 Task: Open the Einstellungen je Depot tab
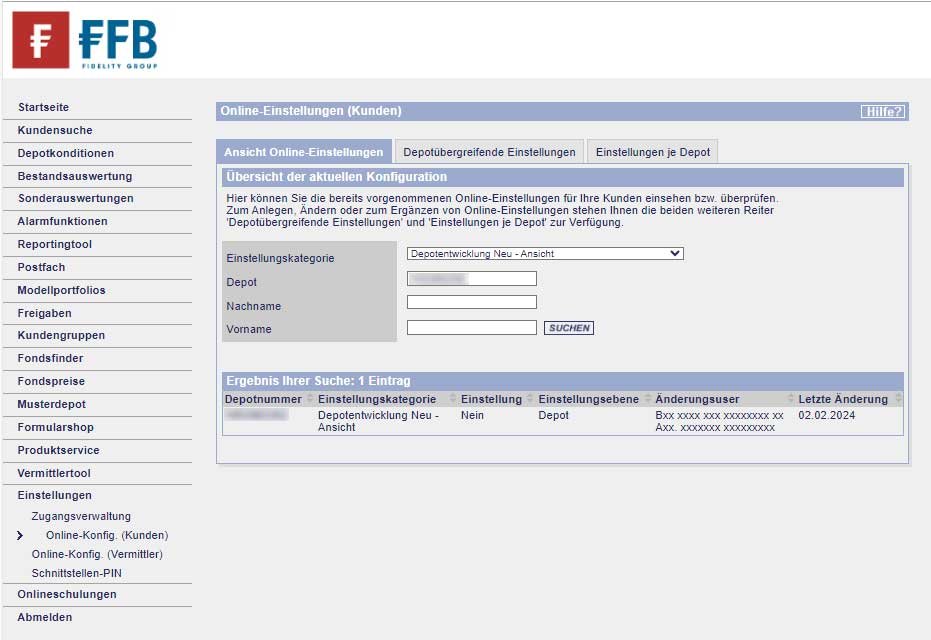point(655,150)
